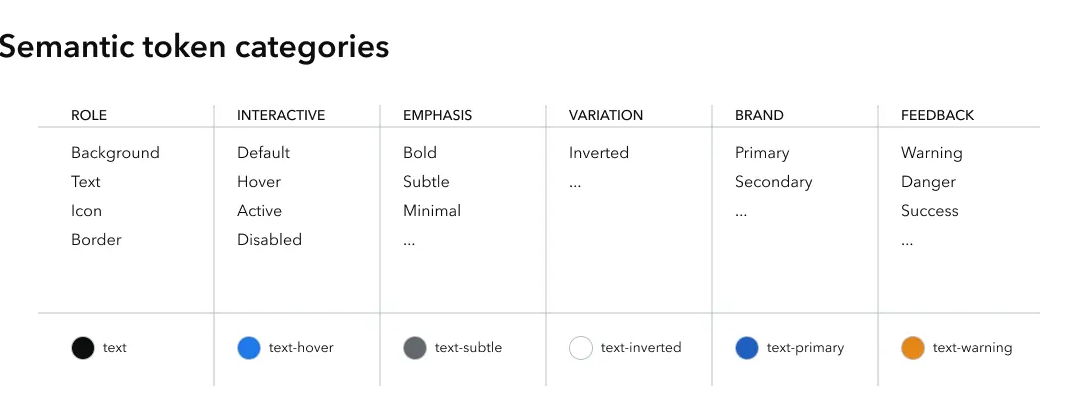Click the Background role entry

tap(115, 153)
